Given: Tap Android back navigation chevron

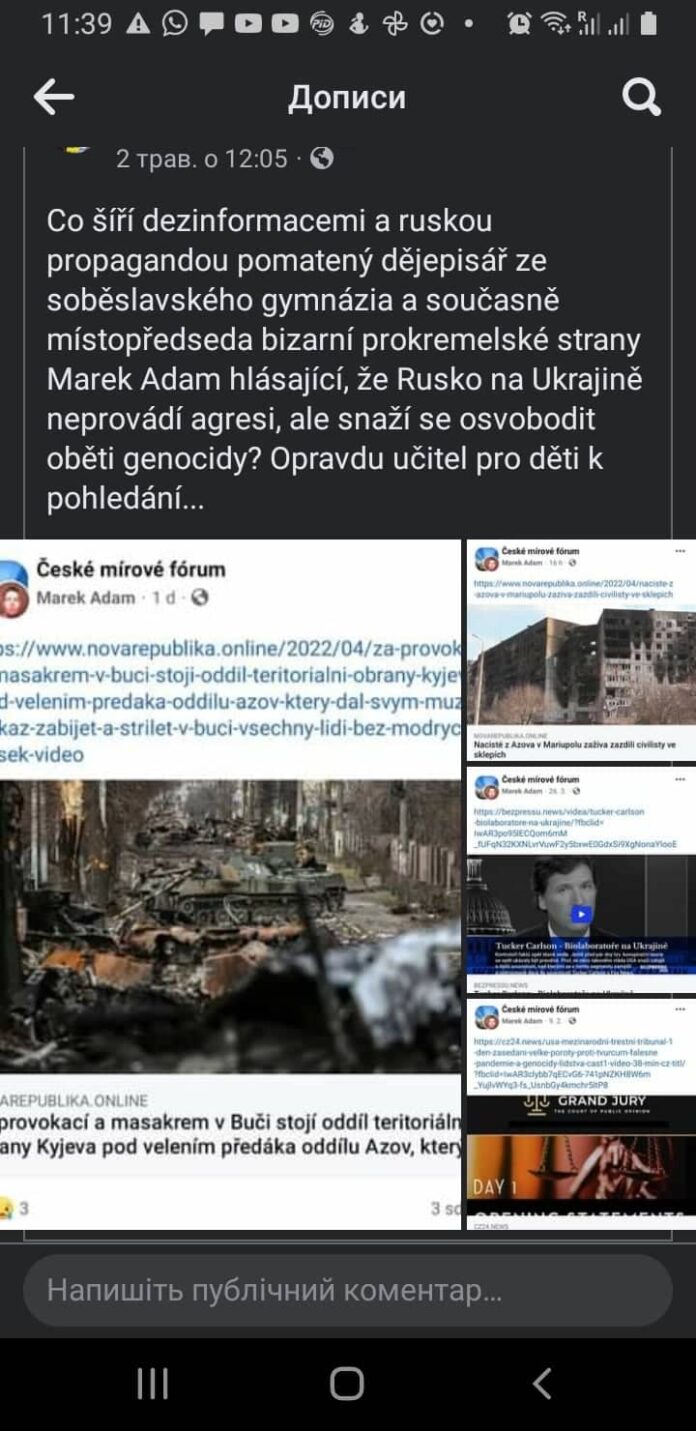Looking at the screenshot, I should (542, 1384).
